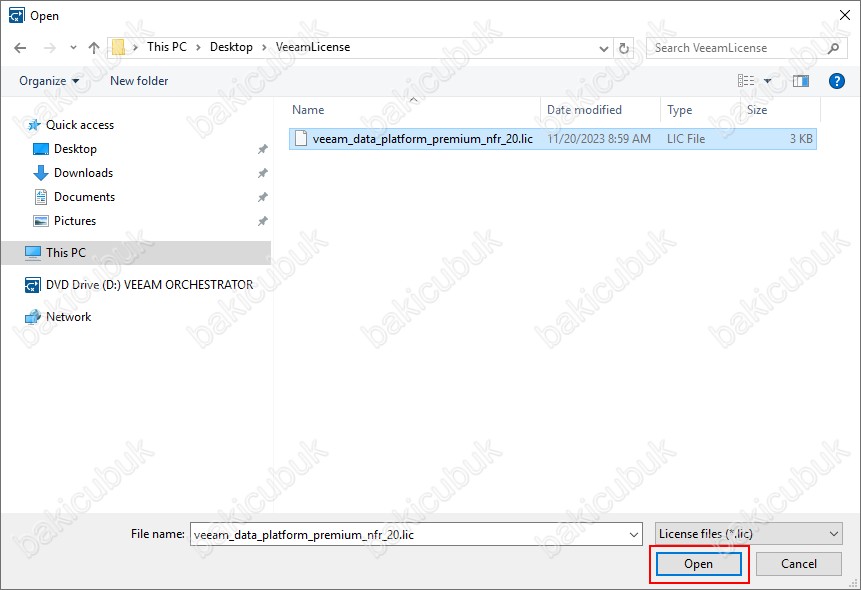Open DVD Drive (D:) VEEAM ORCHESTRATOR

(149, 285)
